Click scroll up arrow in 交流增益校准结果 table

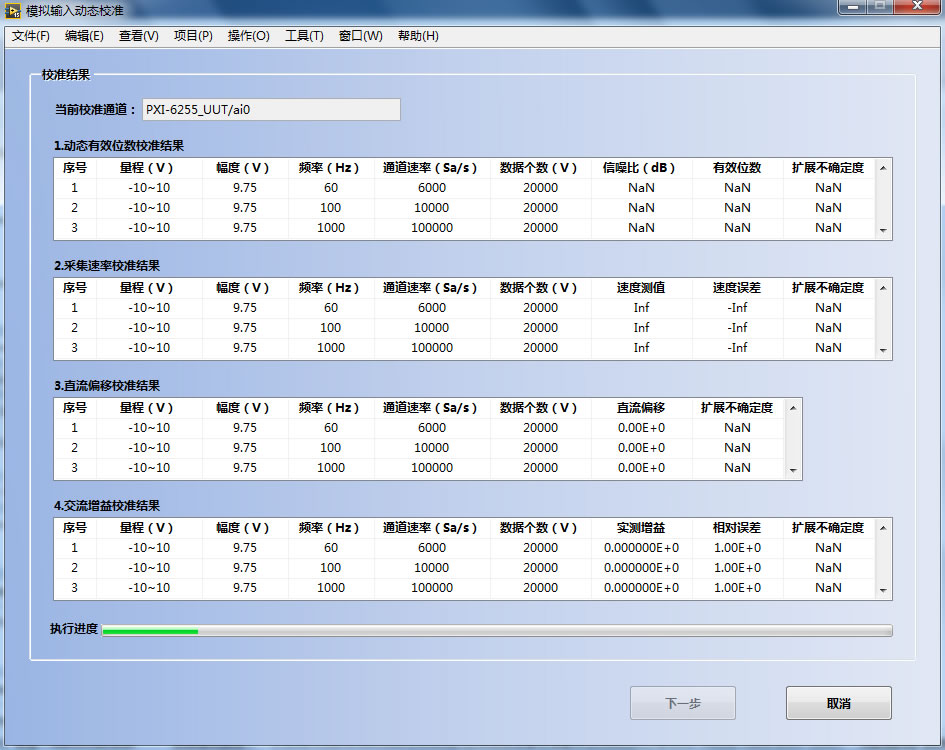pyautogui.click(x=883, y=528)
